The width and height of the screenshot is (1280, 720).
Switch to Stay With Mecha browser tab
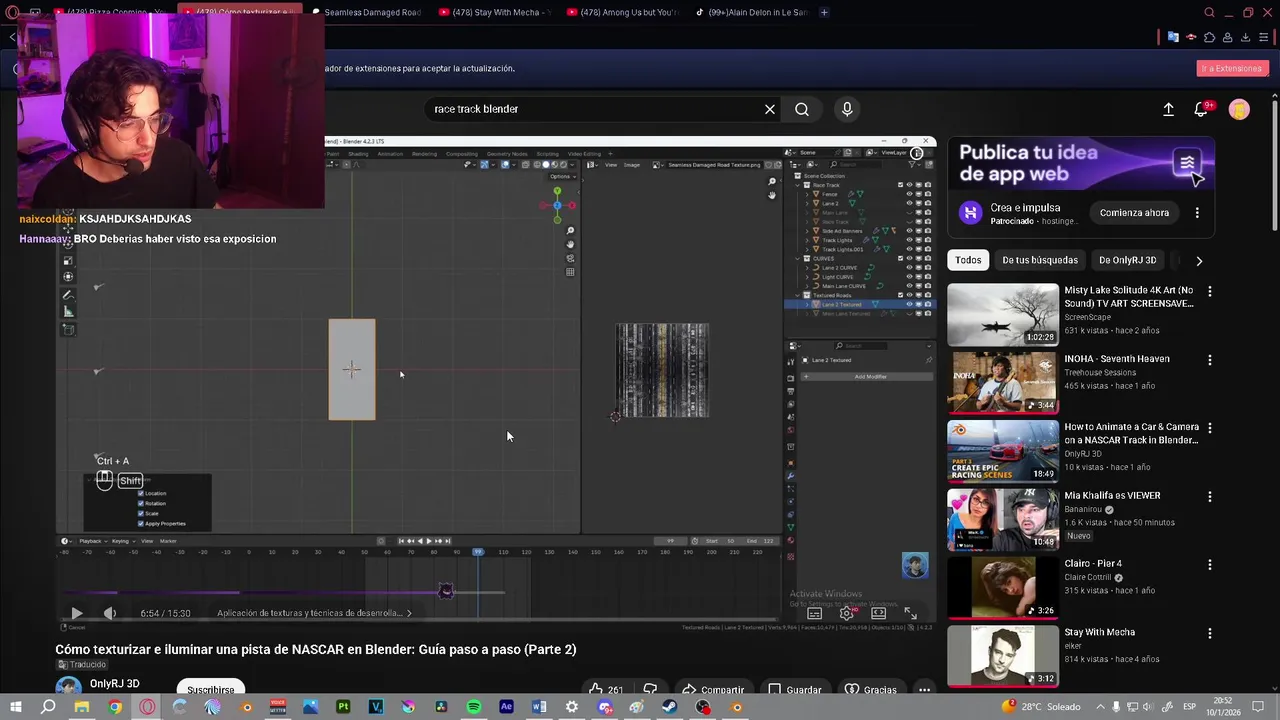[x=494, y=12]
